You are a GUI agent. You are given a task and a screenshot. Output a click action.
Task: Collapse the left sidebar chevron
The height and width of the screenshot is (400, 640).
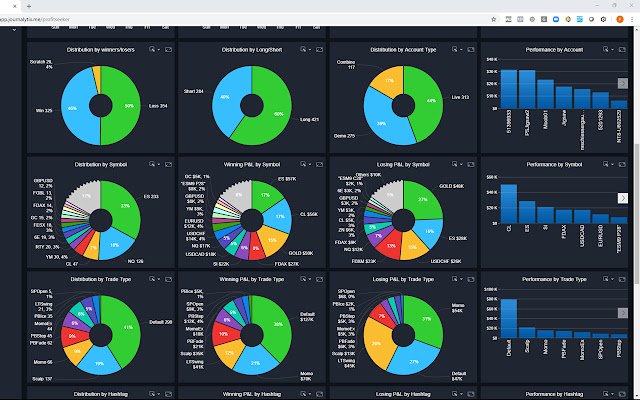pyautogui.click(x=14, y=30)
